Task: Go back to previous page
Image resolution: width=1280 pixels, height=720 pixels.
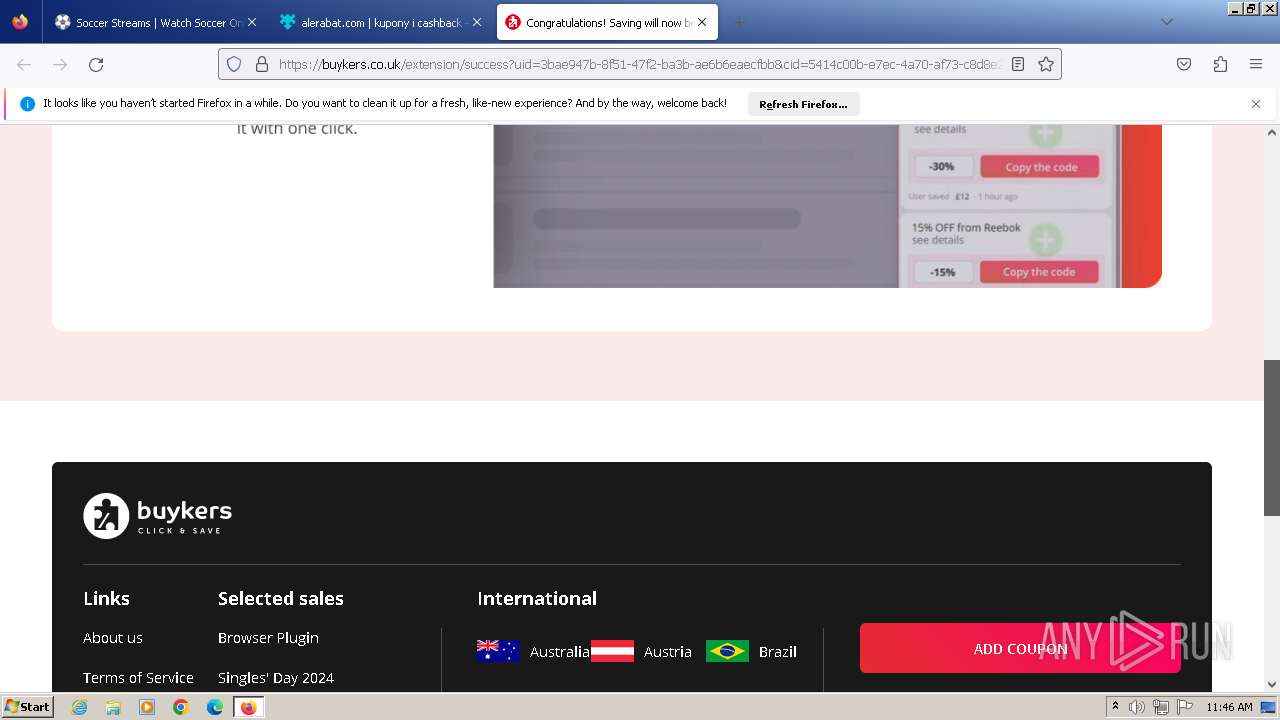Action: pos(24,64)
